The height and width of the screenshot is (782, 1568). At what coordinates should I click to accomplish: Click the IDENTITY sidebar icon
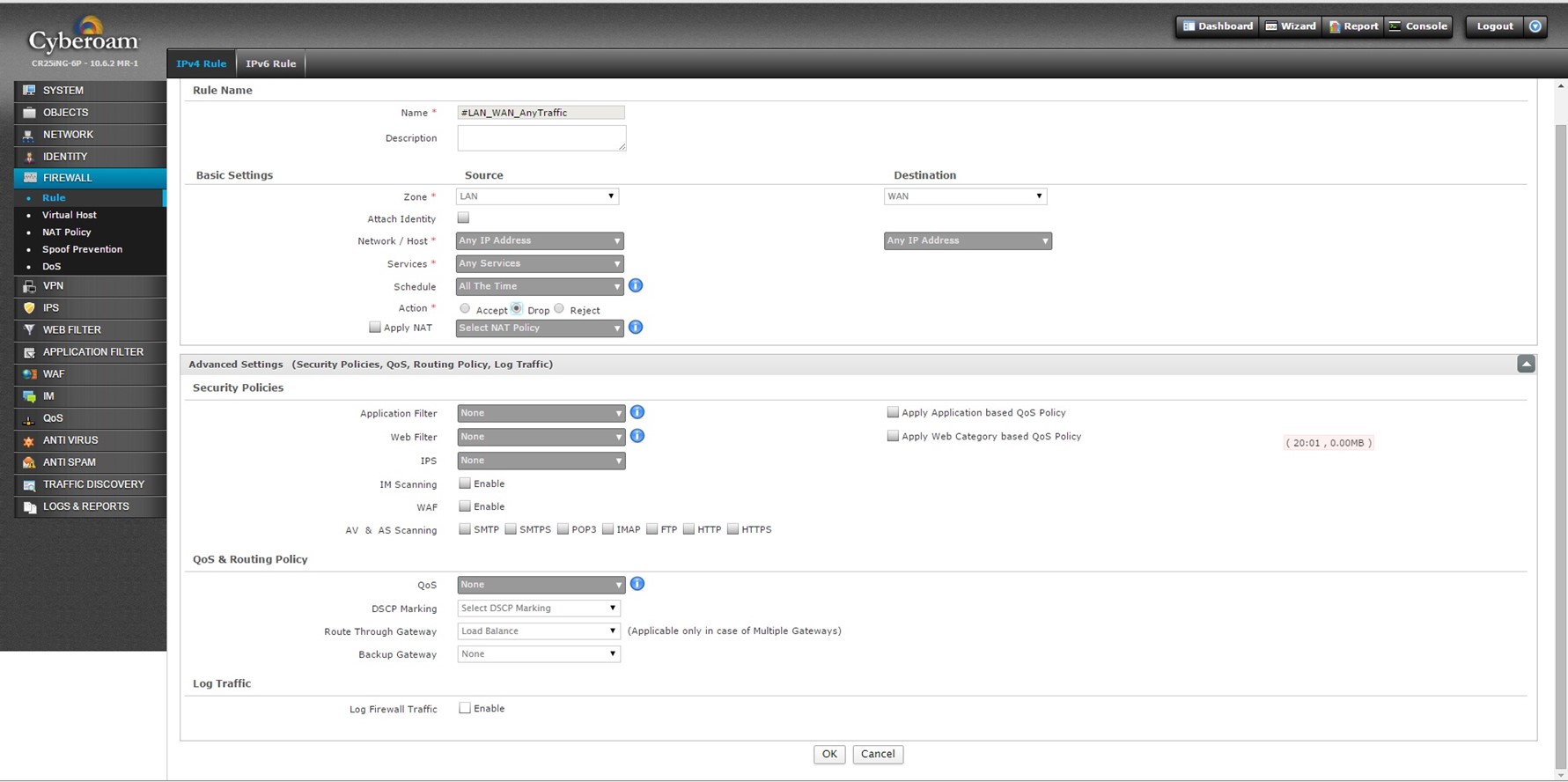coord(29,157)
